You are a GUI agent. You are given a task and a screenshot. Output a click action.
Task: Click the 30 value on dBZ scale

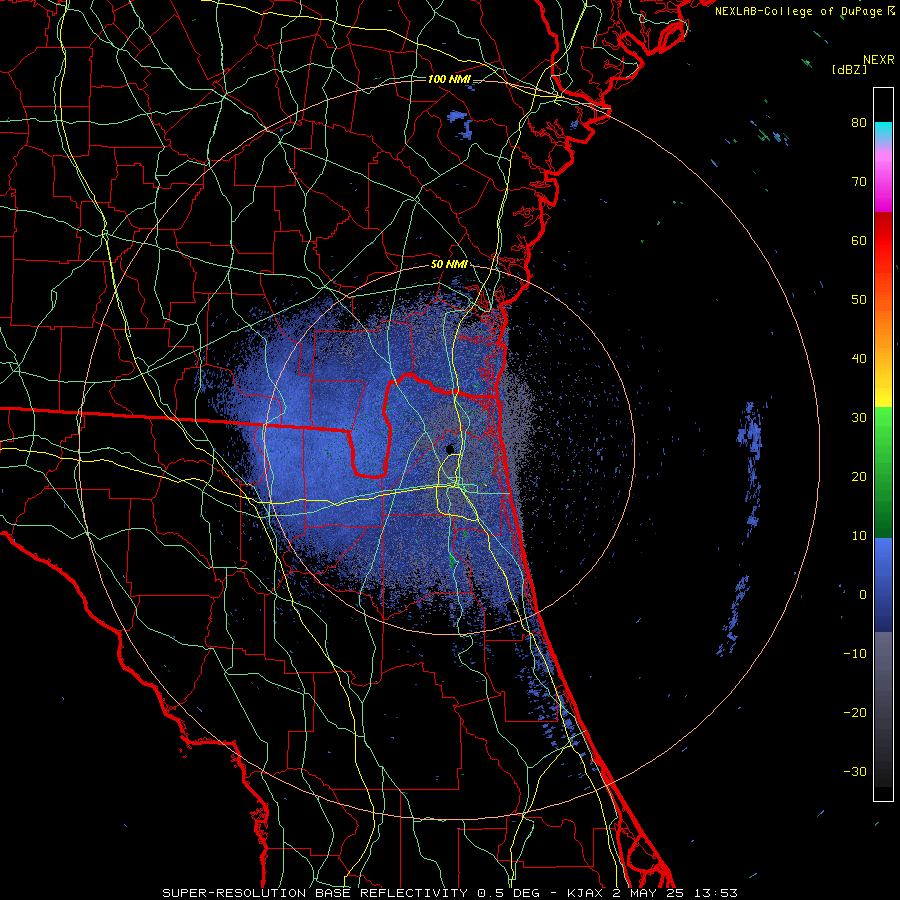point(859,417)
